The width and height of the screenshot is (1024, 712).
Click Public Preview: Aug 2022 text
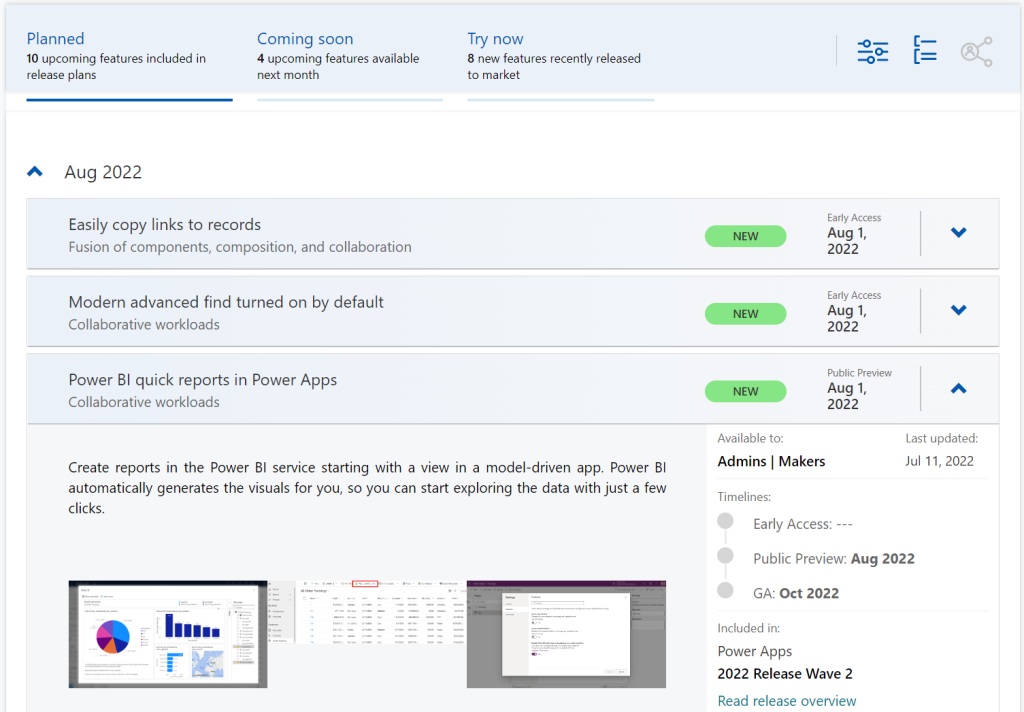[x=834, y=558]
